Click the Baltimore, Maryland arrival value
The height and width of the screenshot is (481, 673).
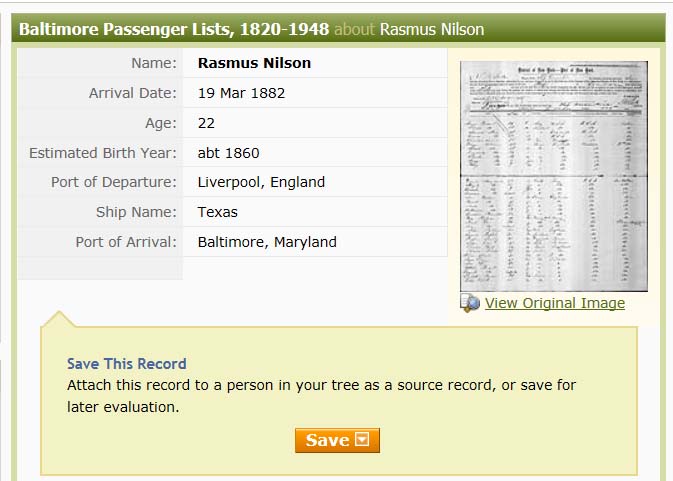(267, 242)
